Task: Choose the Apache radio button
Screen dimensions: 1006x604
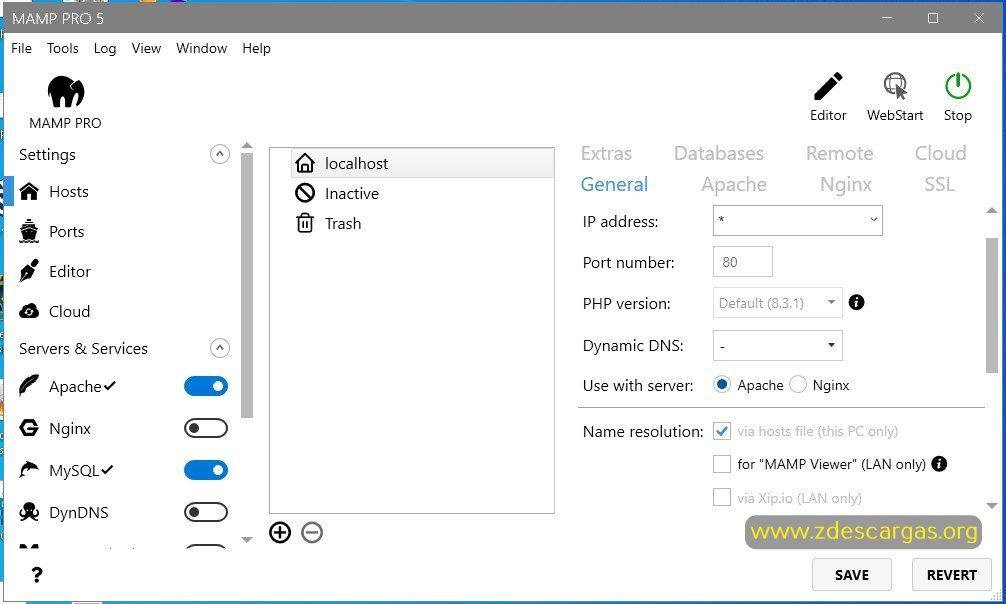Action: (x=722, y=384)
